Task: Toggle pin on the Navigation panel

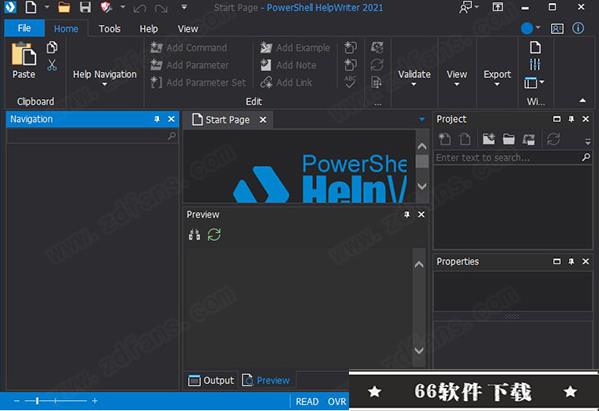Action: coord(157,119)
